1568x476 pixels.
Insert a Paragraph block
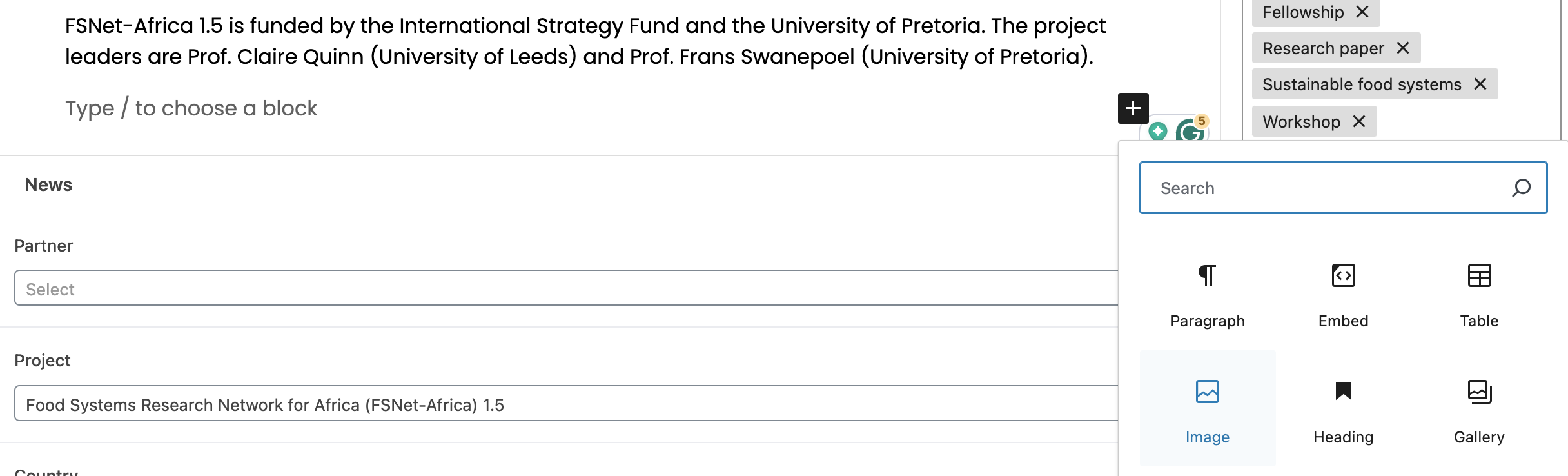tap(1207, 294)
